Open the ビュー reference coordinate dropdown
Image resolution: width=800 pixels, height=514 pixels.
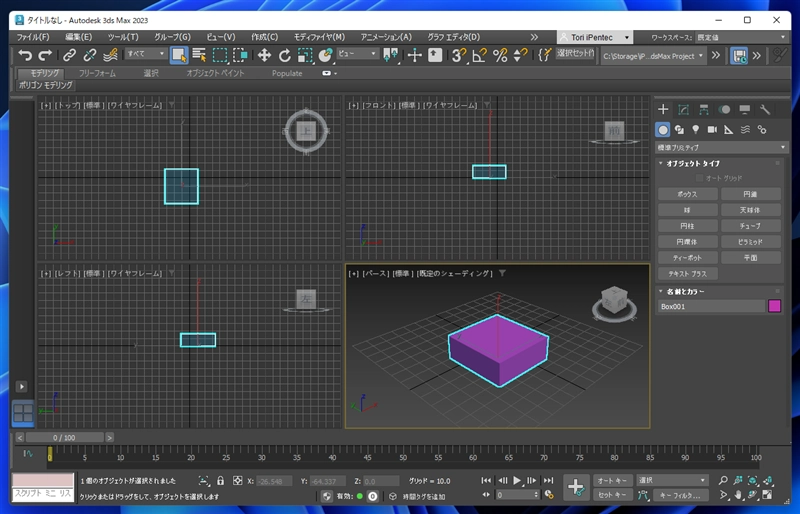tap(357, 54)
